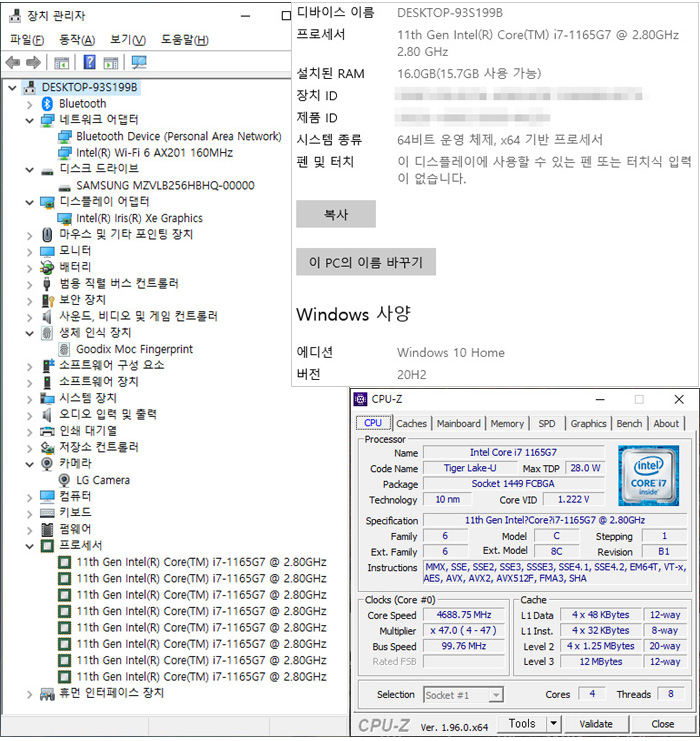Collapse the 네트워크 어댑터 category

[x=29, y=121]
